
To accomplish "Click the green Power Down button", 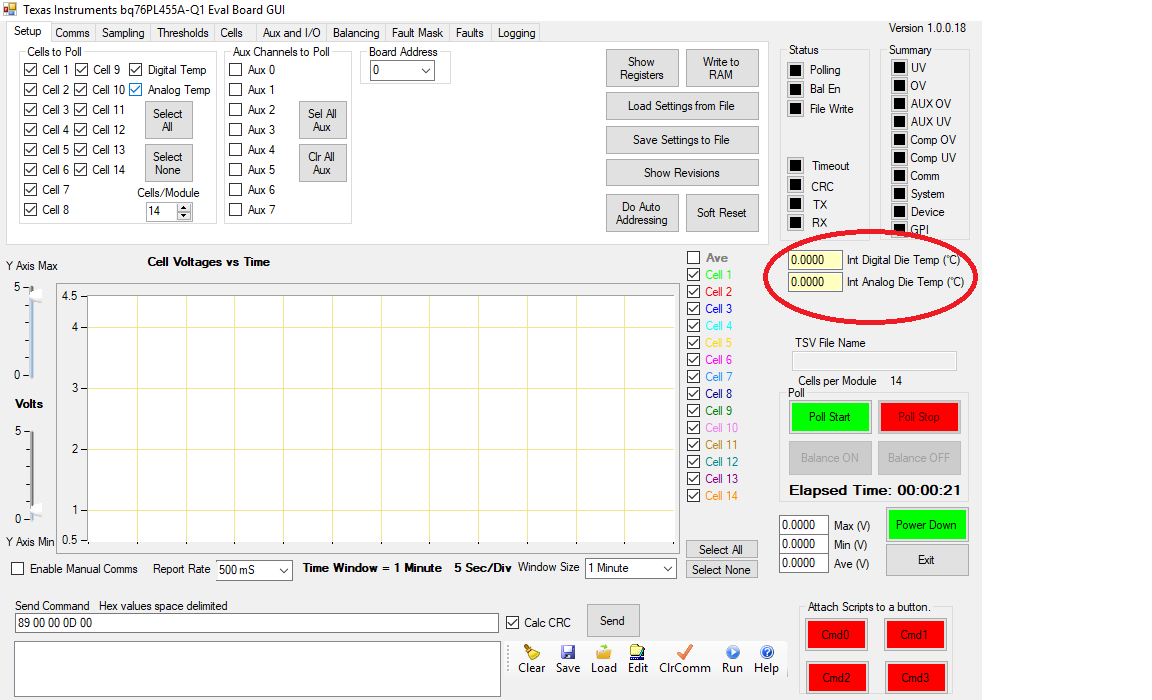I will pyautogui.click(x=926, y=525).
